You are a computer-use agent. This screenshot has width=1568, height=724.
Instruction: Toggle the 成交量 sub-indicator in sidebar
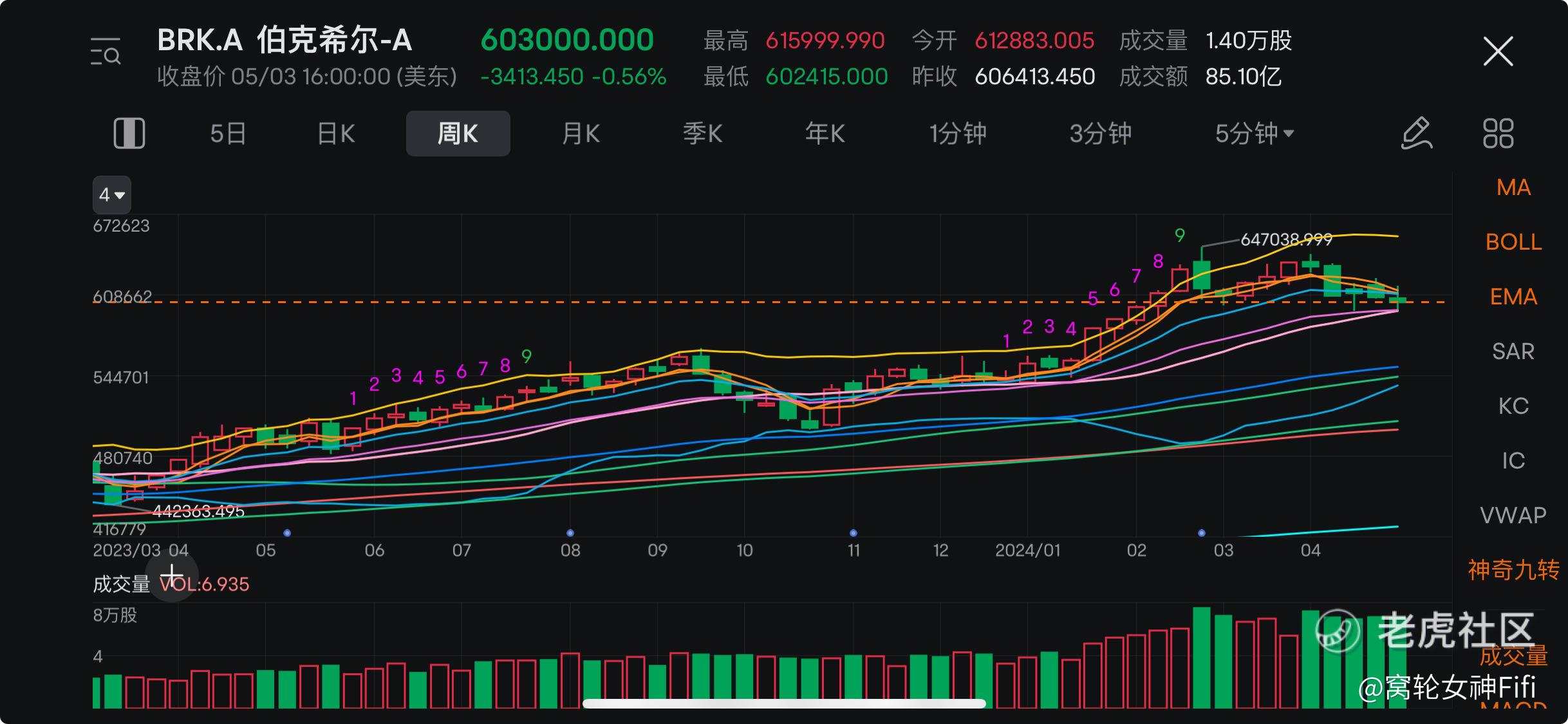1513,656
